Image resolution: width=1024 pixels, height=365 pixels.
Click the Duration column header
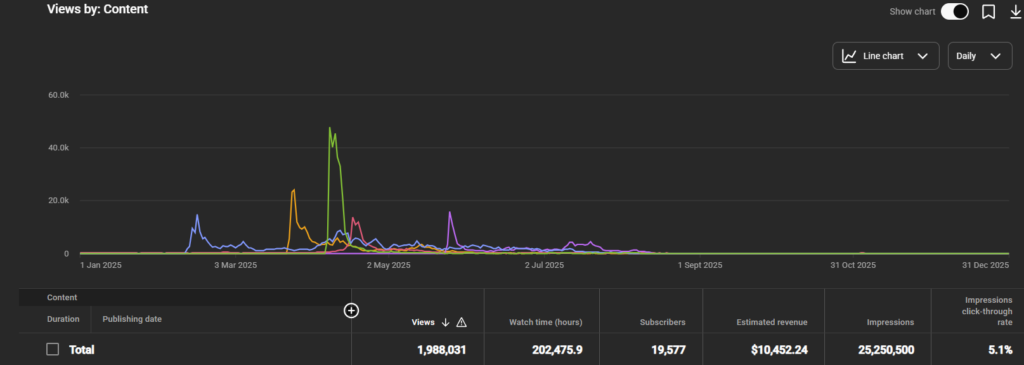[x=63, y=319]
